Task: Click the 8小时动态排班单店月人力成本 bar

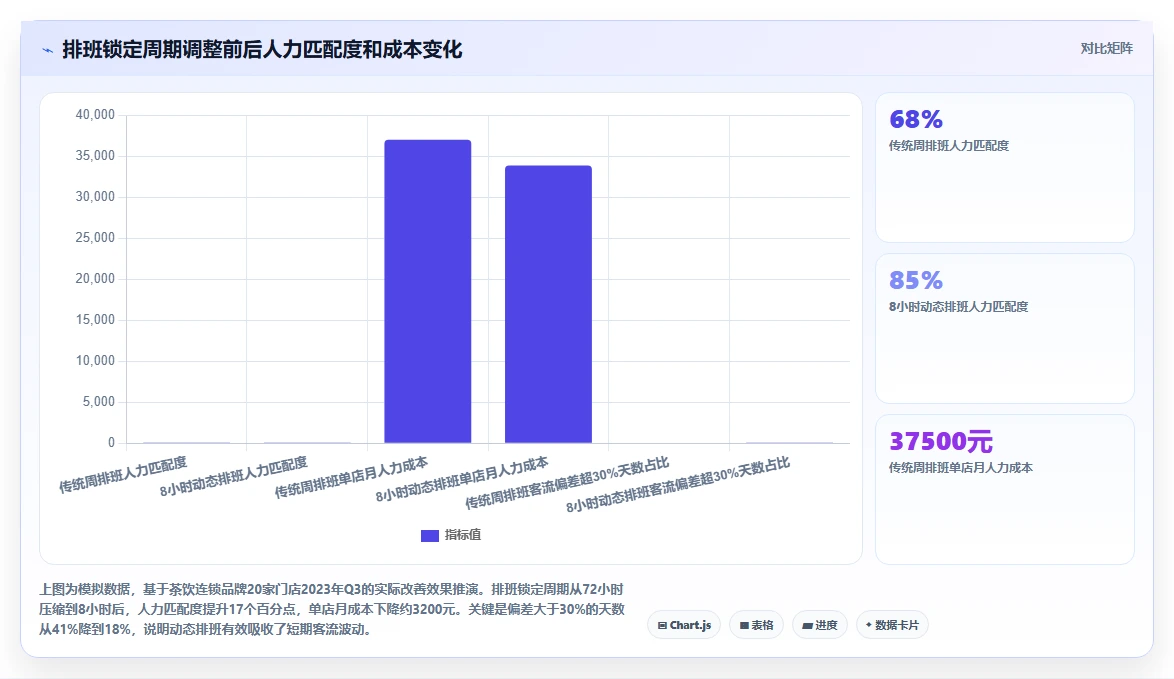Action: pos(548,304)
